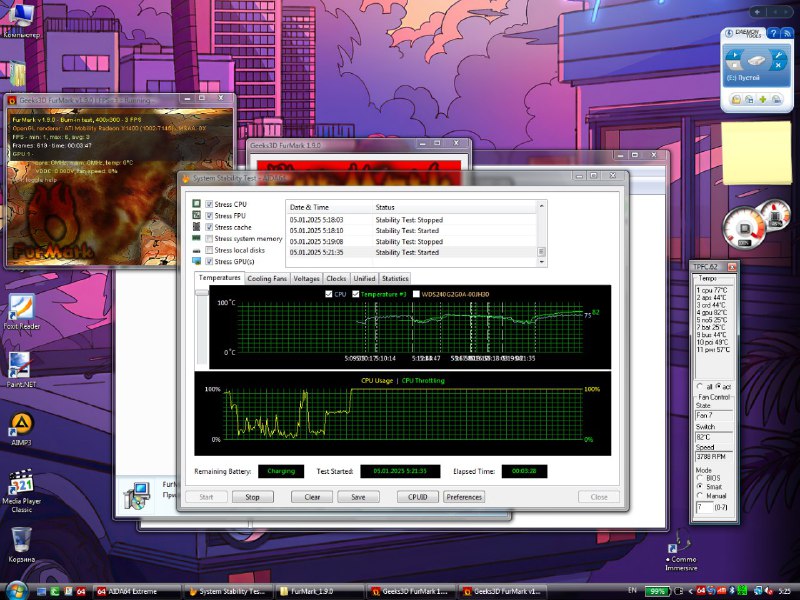The width and height of the screenshot is (800, 600).
Task: Click the yellow sticky note gadget
Action: [x=756, y=152]
